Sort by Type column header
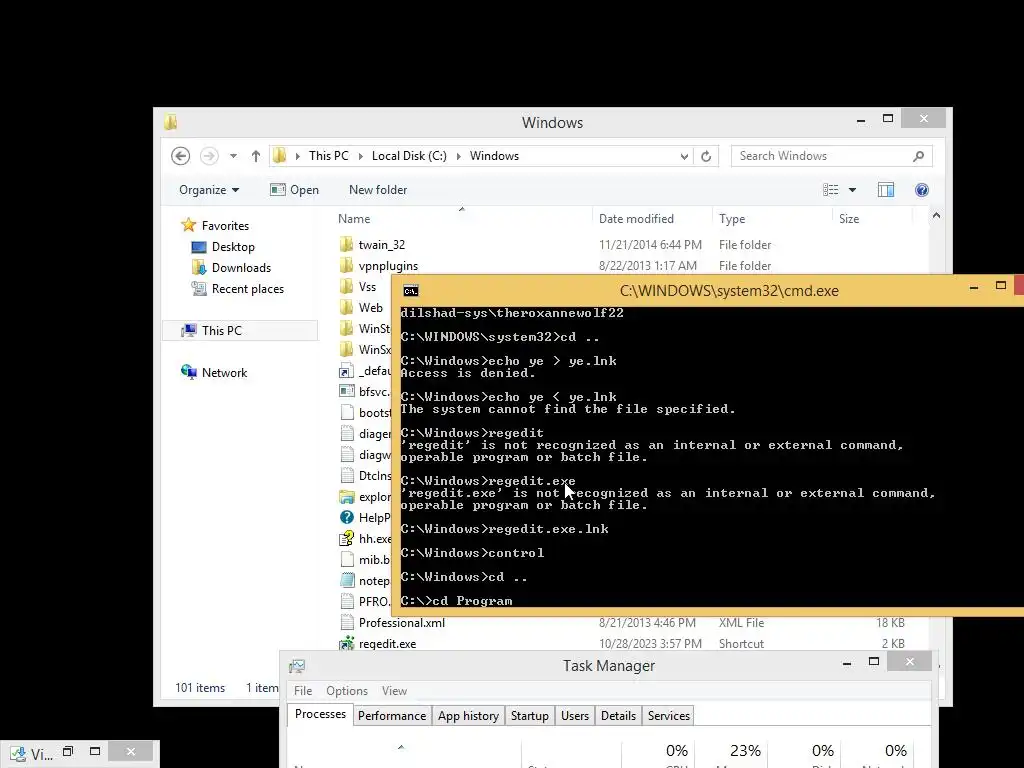Screen dimensions: 1024x768 [731, 219]
